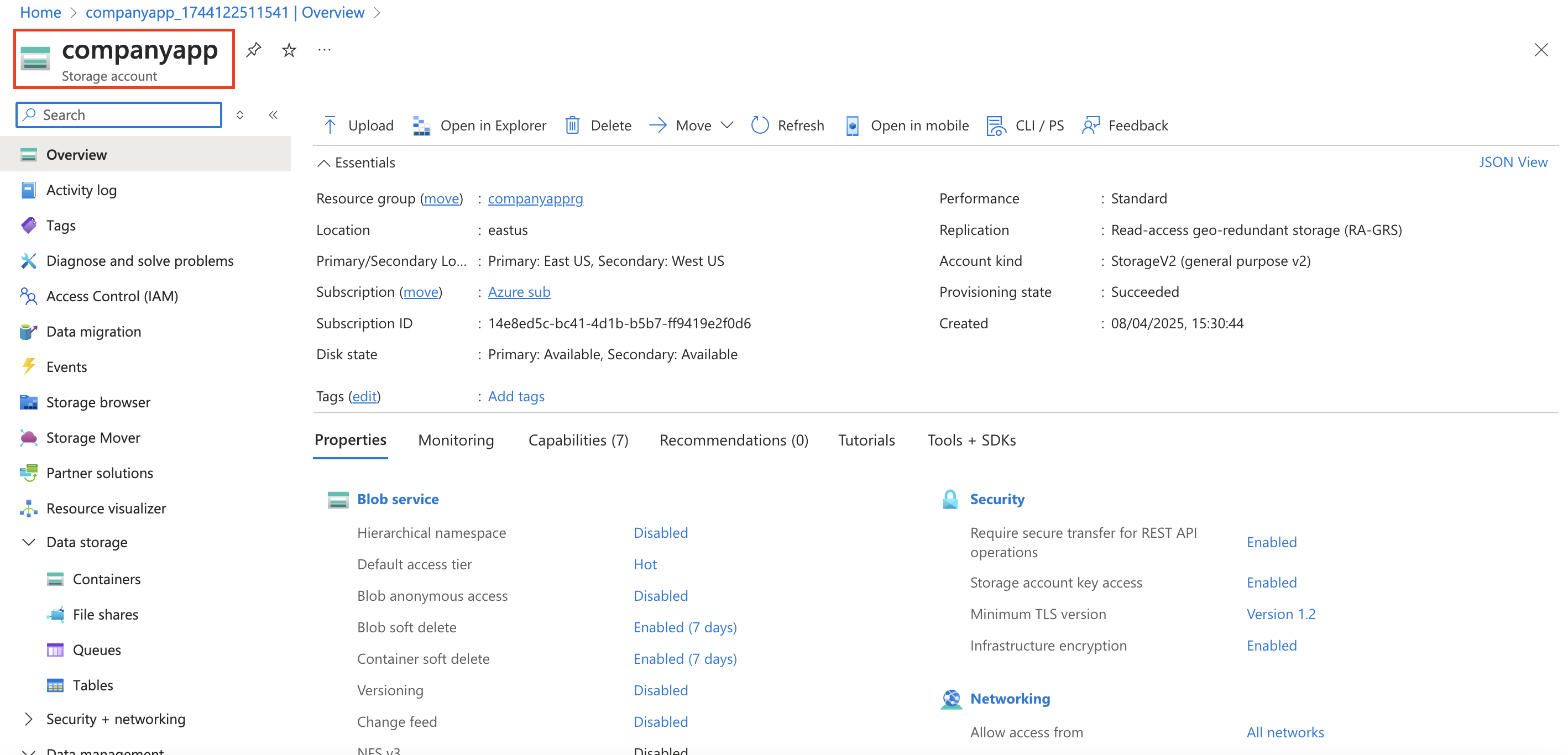Open Containers icon under Data storage
Screen dimensions: 1568x755
tap(55, 579)
